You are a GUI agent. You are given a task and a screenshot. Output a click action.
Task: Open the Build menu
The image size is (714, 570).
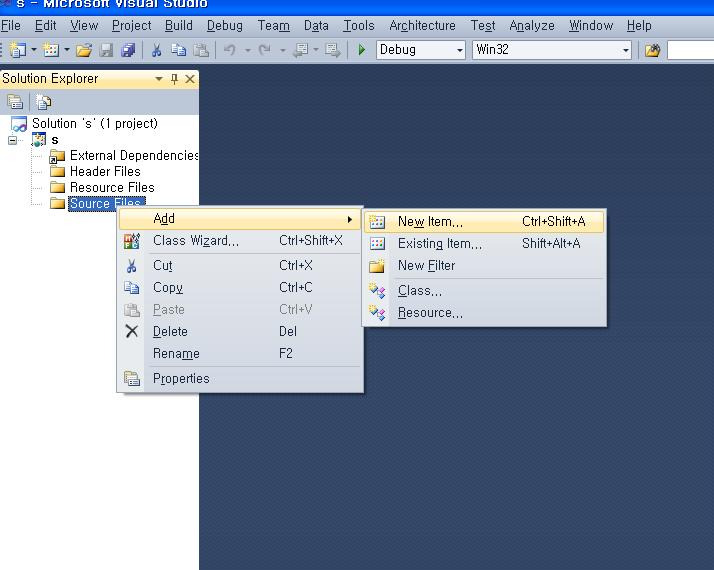click(178, 25)
